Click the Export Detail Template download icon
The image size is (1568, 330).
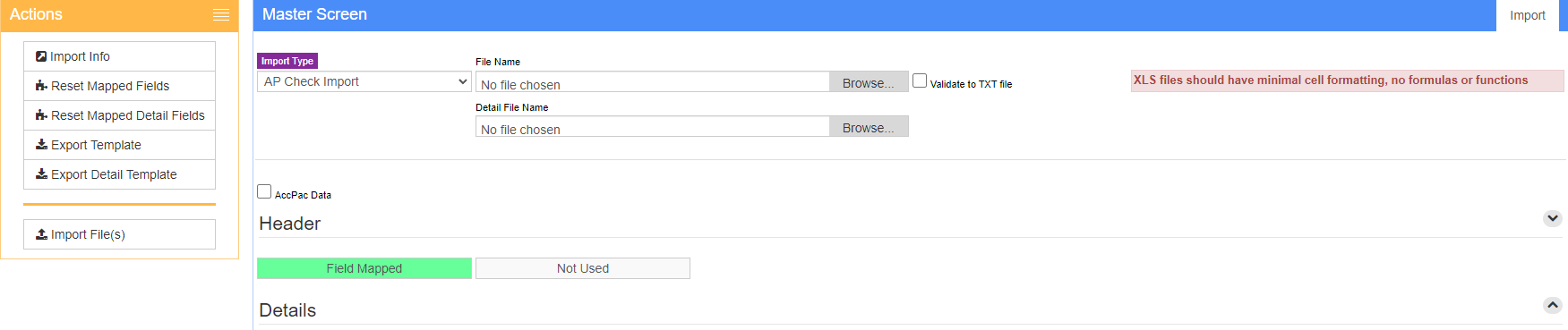[41, 173]
